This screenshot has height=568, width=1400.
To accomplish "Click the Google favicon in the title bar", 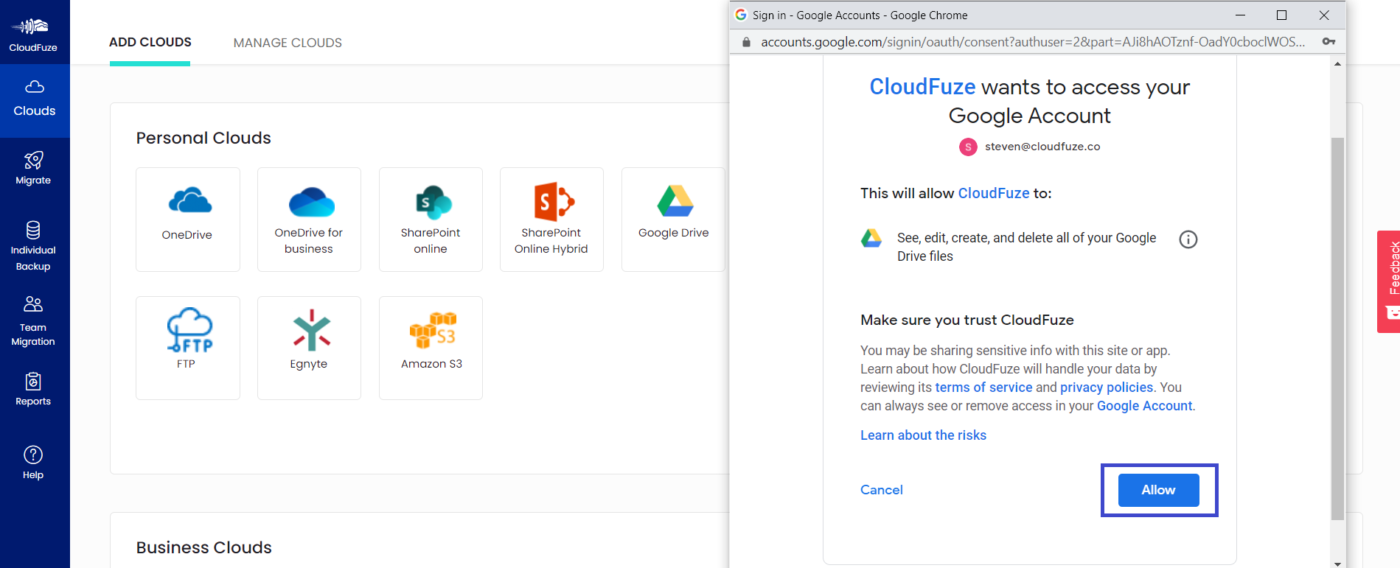I will pos(741,15).
